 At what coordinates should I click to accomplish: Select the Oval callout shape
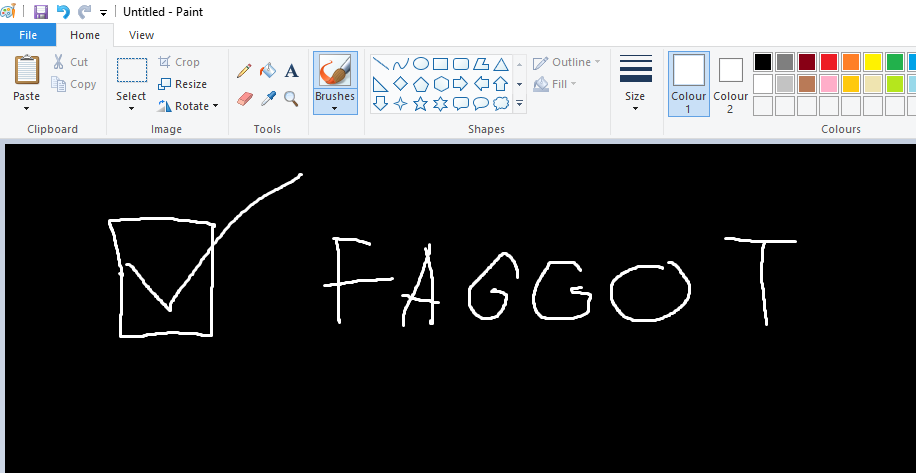coord(481,104)
